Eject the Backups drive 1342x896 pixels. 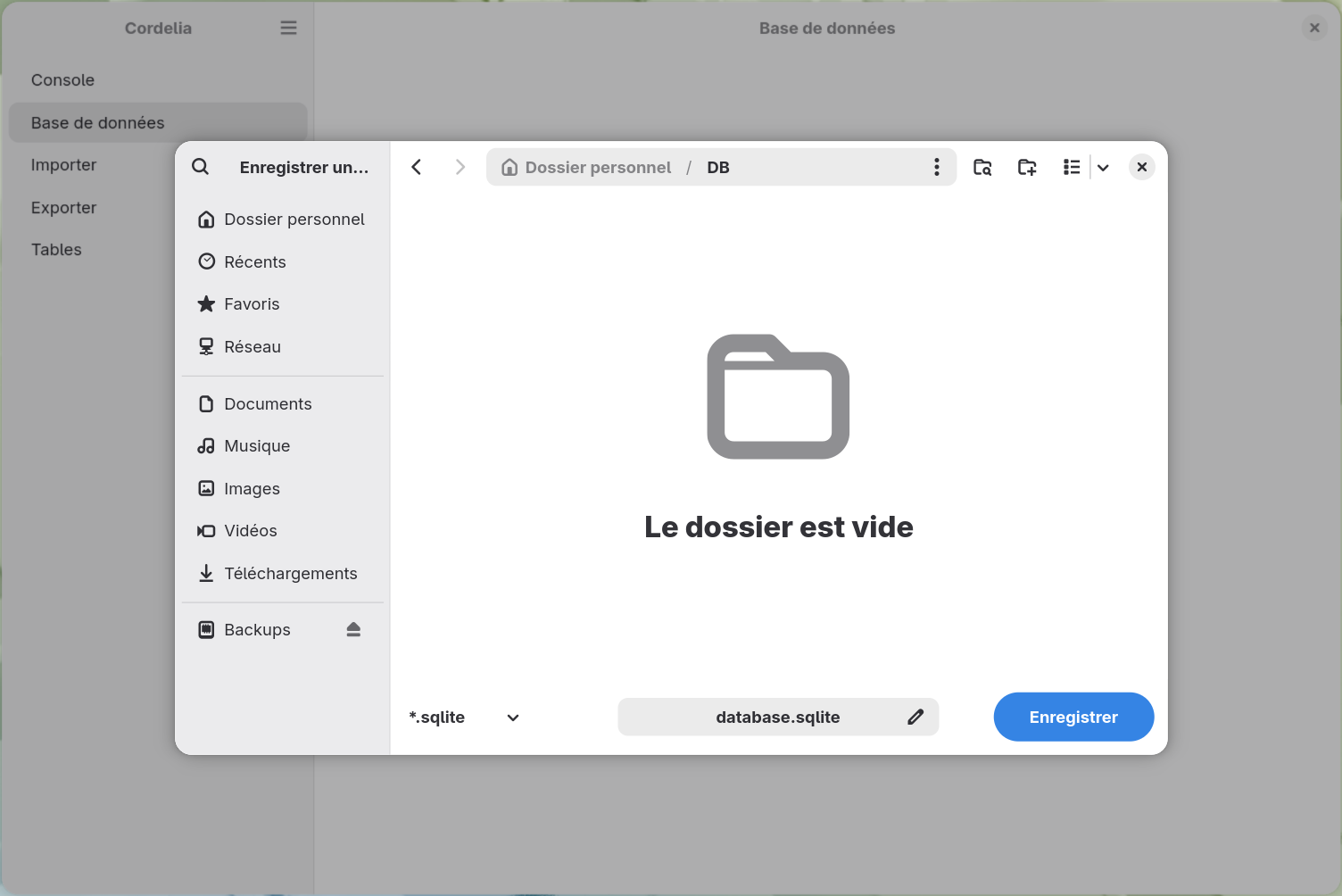(x=353, y=630)
